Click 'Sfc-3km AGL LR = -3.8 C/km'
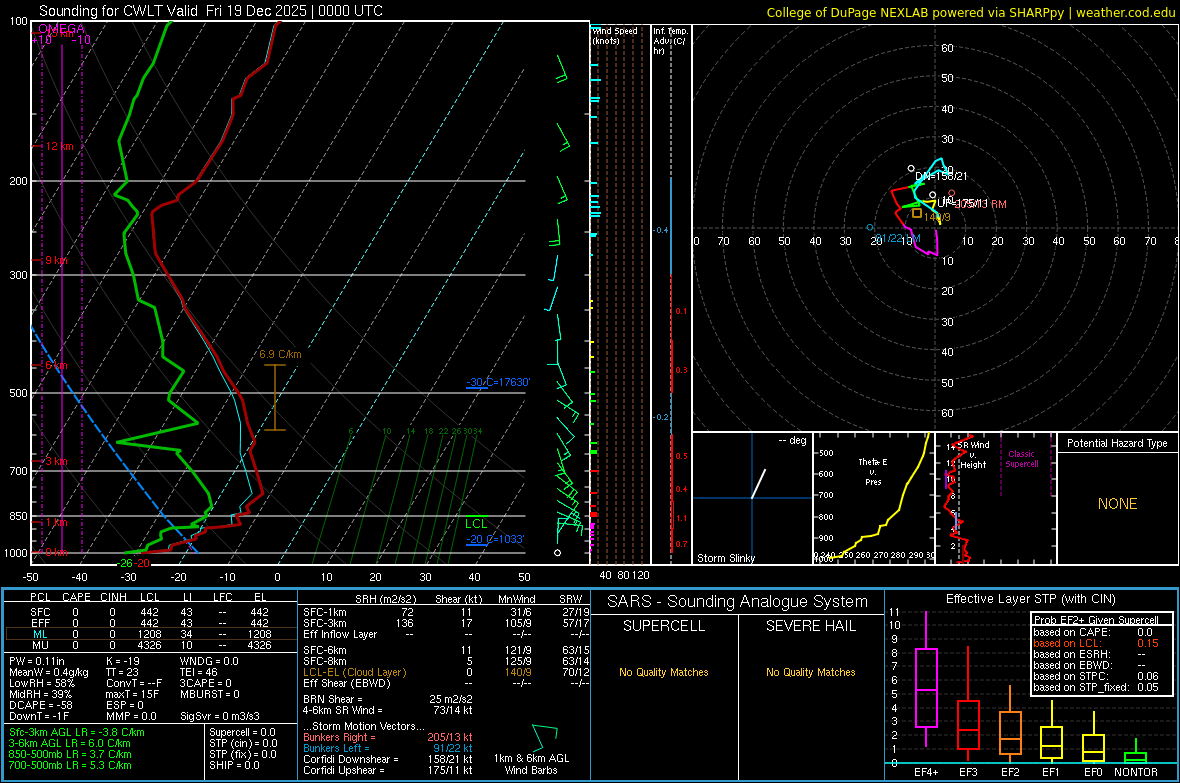Image resolution: width=1180 pixels, height=783 pixels. (77, 733)
